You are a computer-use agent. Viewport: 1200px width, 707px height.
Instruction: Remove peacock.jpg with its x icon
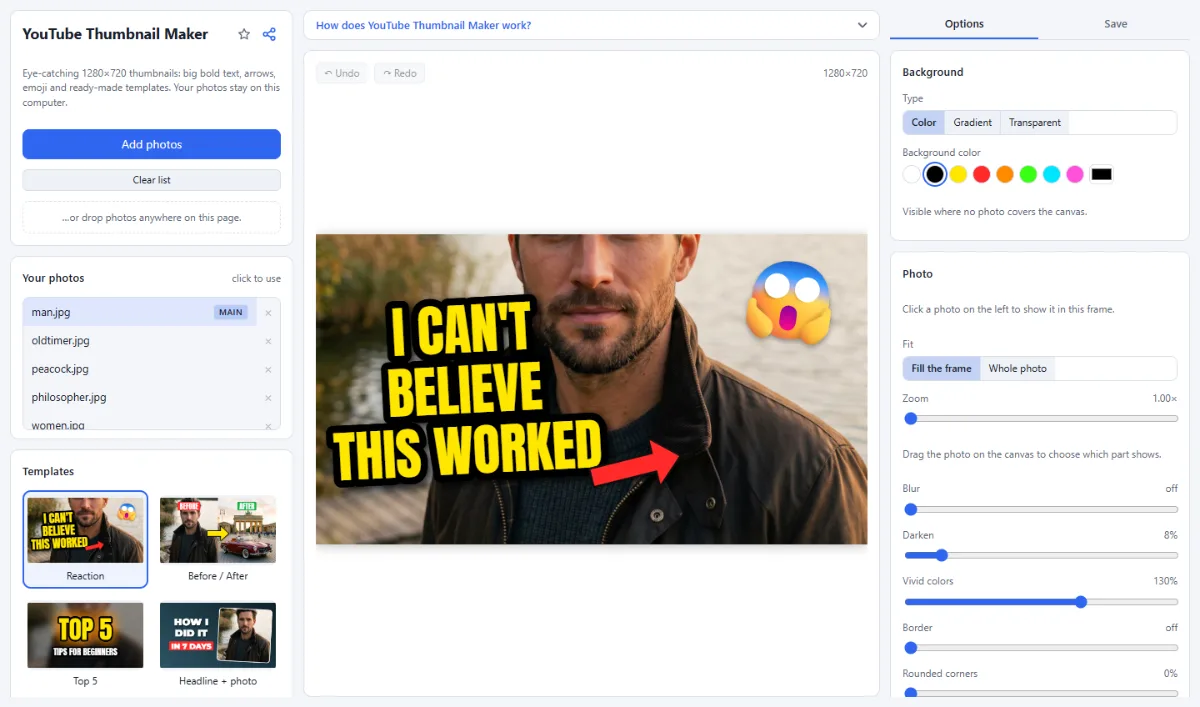pyautogui.click(x=268, y=370)
